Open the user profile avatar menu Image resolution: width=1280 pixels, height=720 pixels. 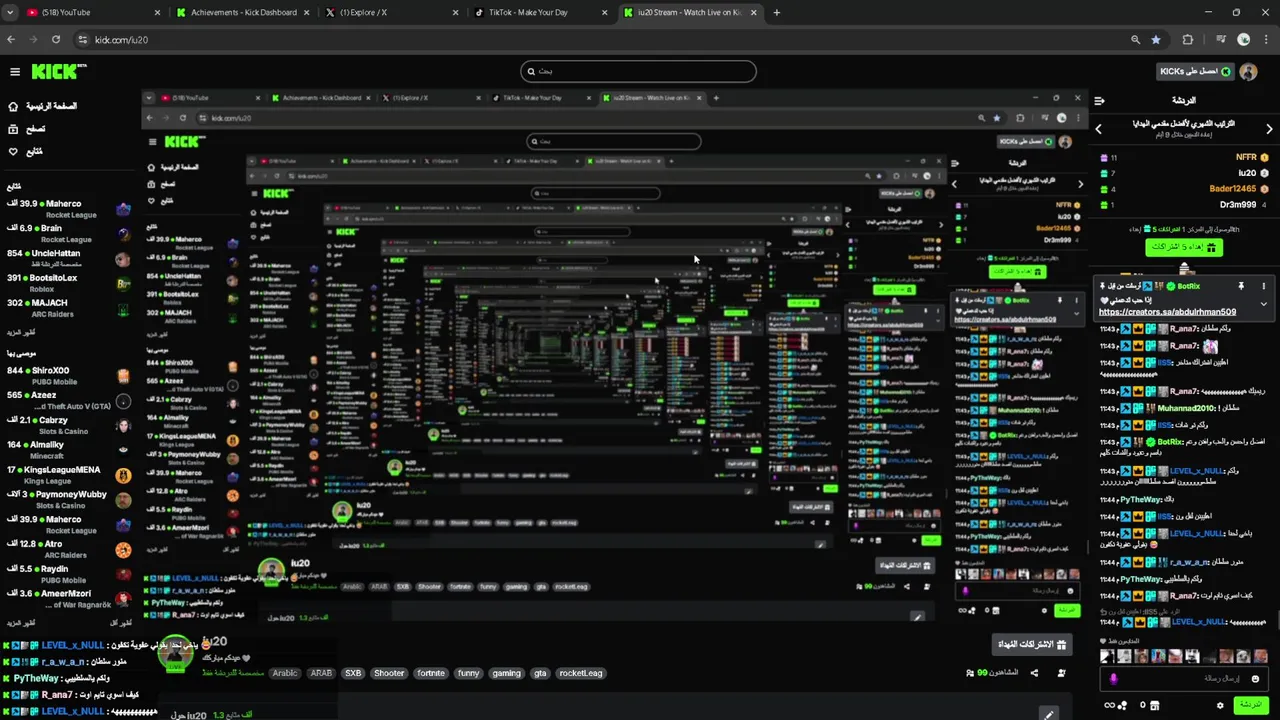[1248, 72]
